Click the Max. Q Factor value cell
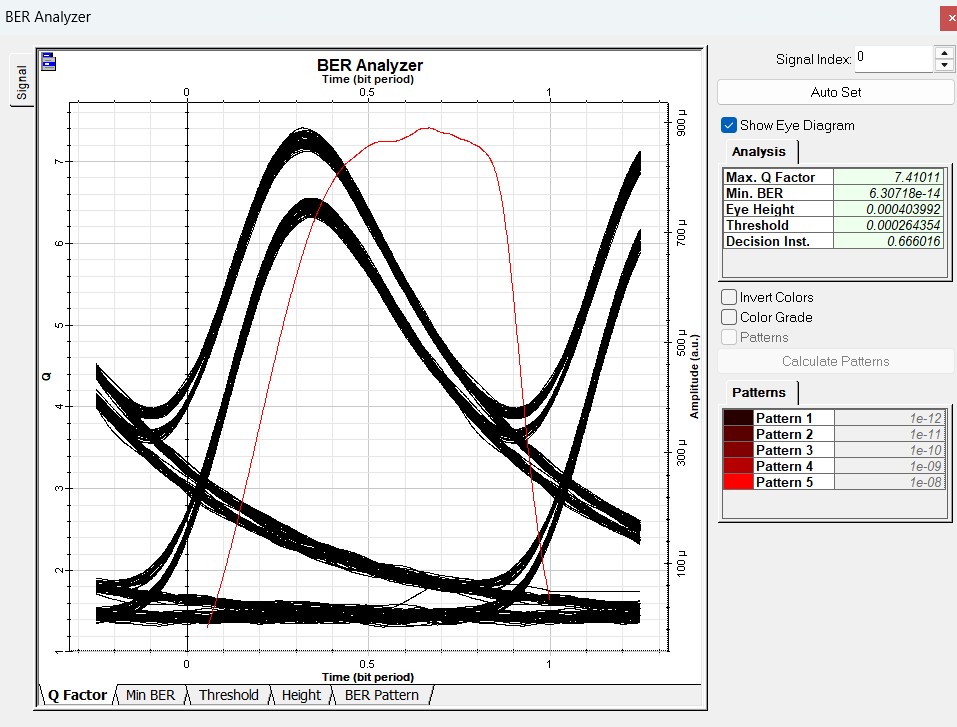957x727 pixels. click(x=888, y=177)
